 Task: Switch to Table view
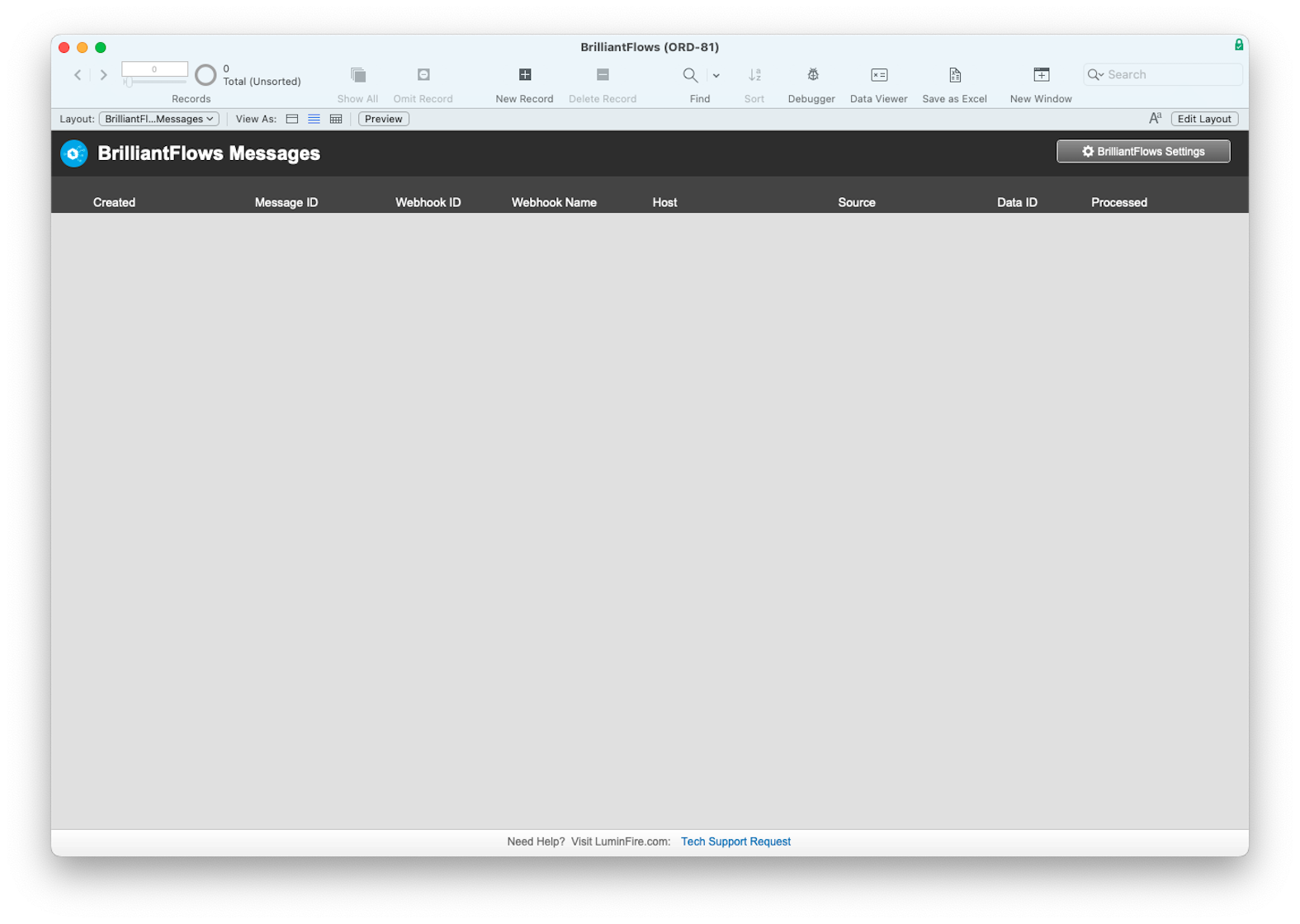[x=336, y=119]
